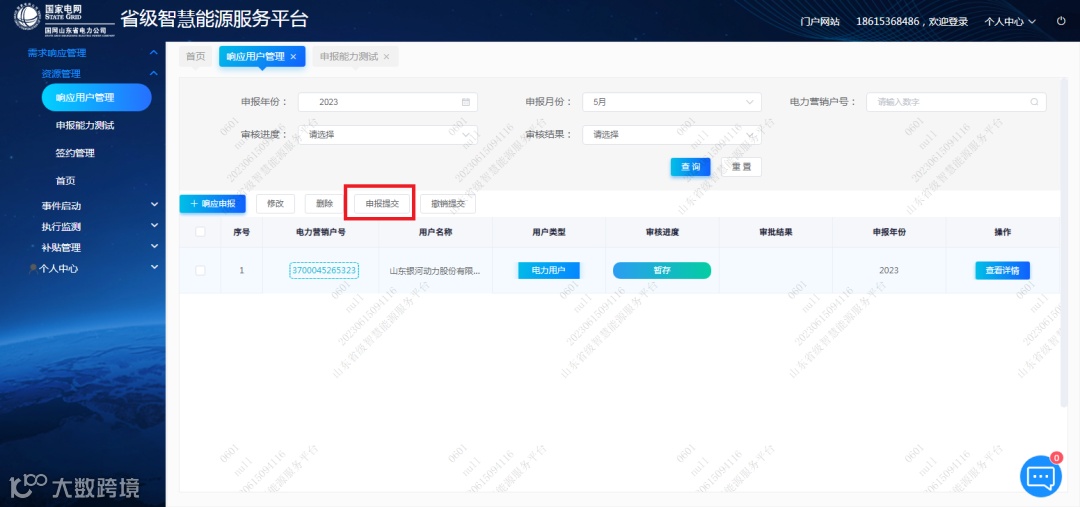Toggle the select-all header checkbox
This screenshot has height=507, width=1080.
200,232
